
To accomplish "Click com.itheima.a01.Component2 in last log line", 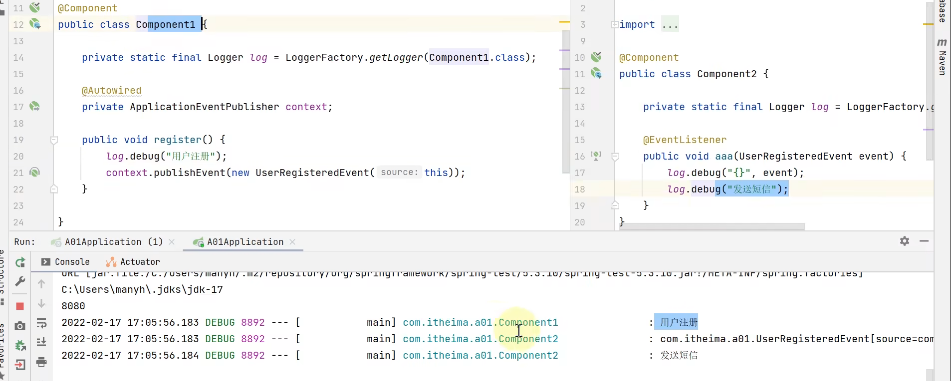I will tap(480, 355).
